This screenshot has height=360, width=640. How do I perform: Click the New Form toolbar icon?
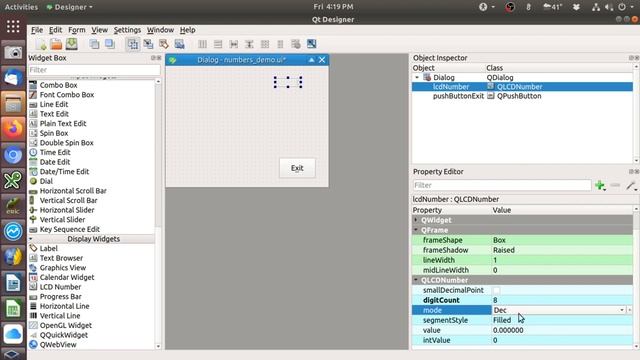pos(41,44)
